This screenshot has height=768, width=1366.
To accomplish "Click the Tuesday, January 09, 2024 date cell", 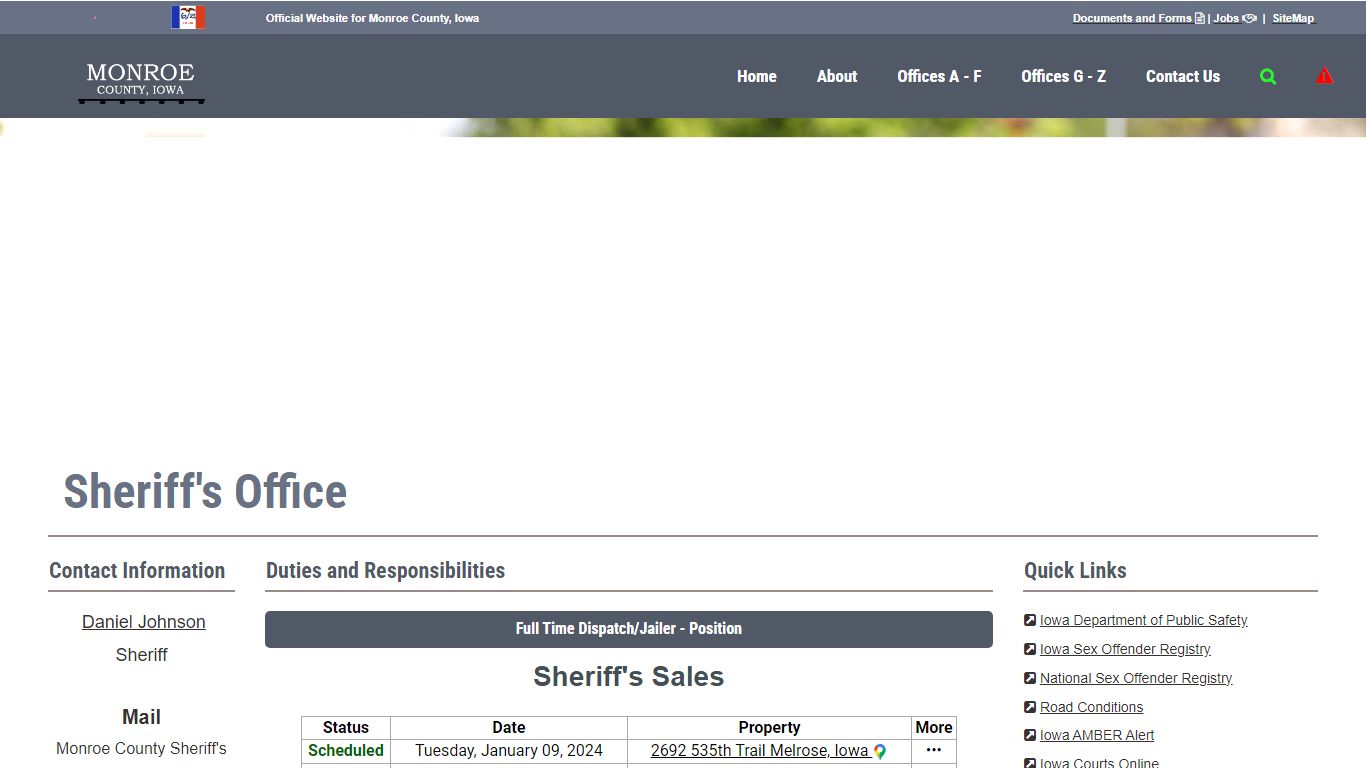I will [x=509, y=751].
